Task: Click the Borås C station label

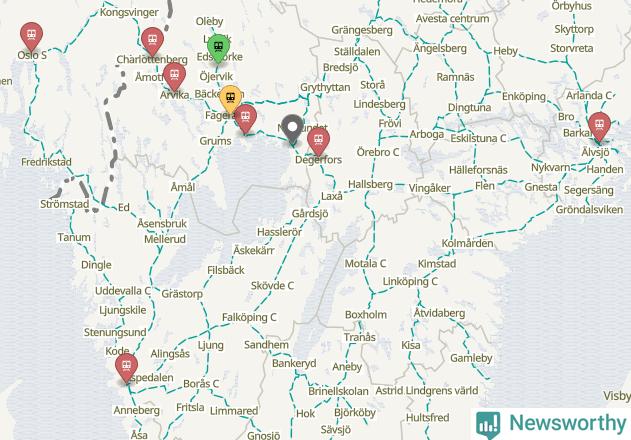Action: (x=201, y=384)
